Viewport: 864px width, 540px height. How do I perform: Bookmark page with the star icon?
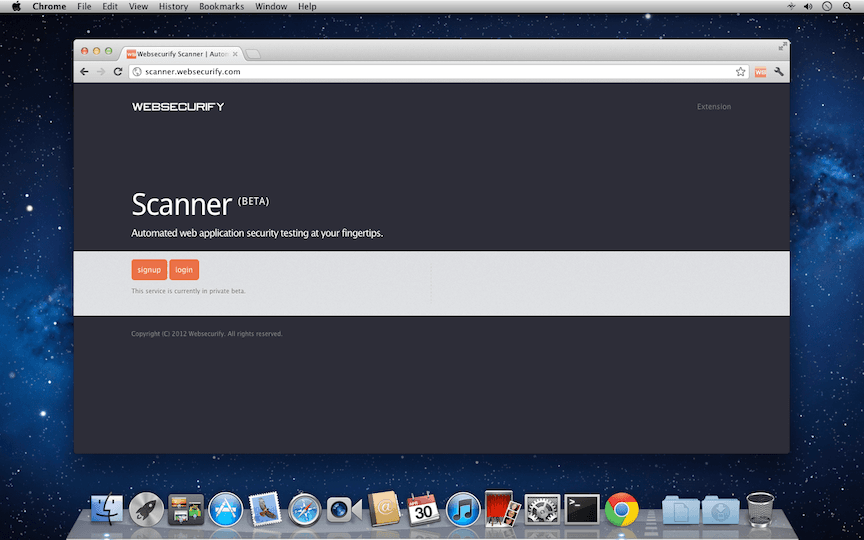(x=741, y=72)
